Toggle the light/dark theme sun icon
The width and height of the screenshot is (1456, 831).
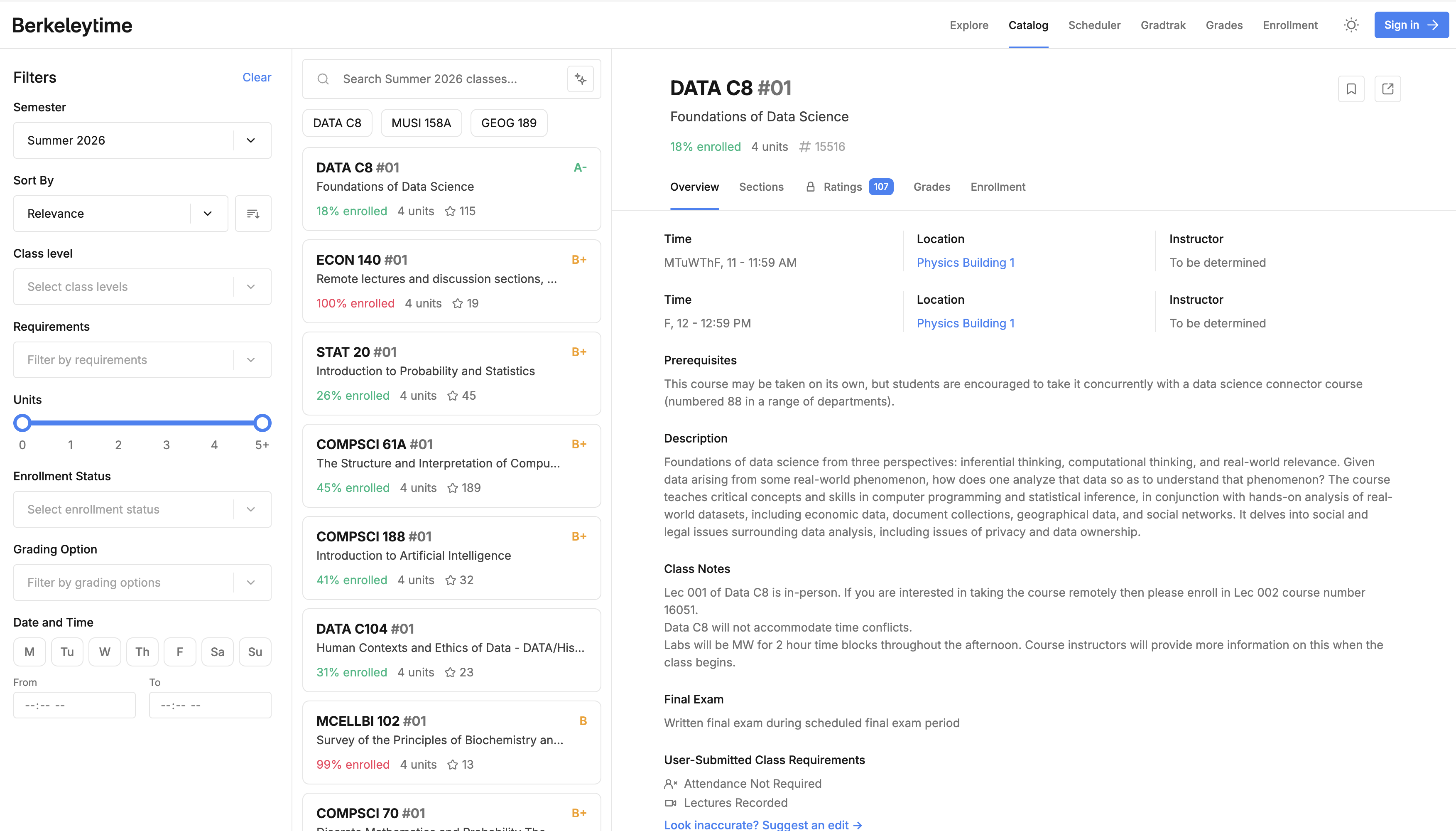coord(1351,25)
